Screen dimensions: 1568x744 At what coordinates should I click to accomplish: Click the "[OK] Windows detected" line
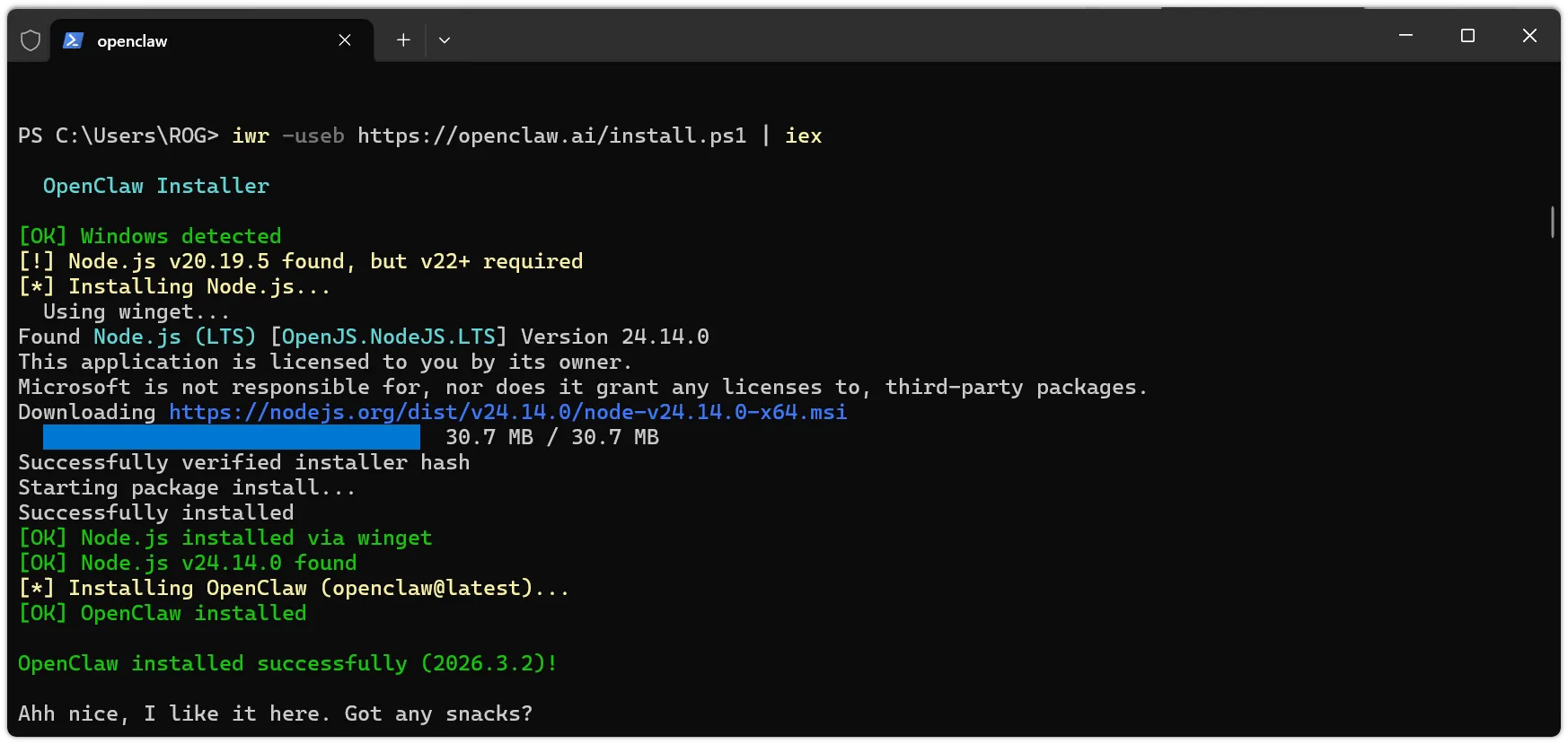coord(150,236)
